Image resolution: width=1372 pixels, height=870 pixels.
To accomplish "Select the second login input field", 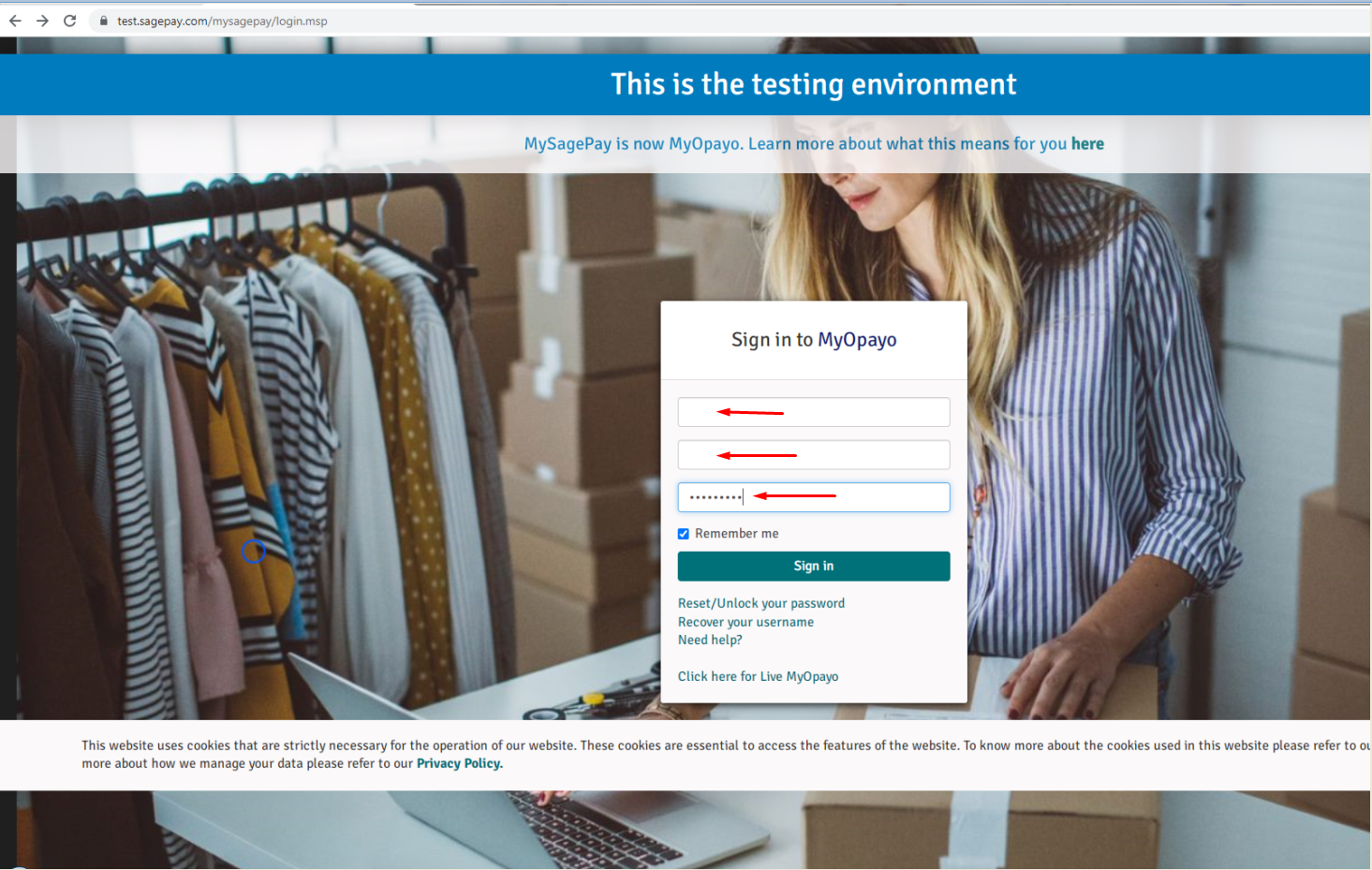I will (x=814, y=455).
